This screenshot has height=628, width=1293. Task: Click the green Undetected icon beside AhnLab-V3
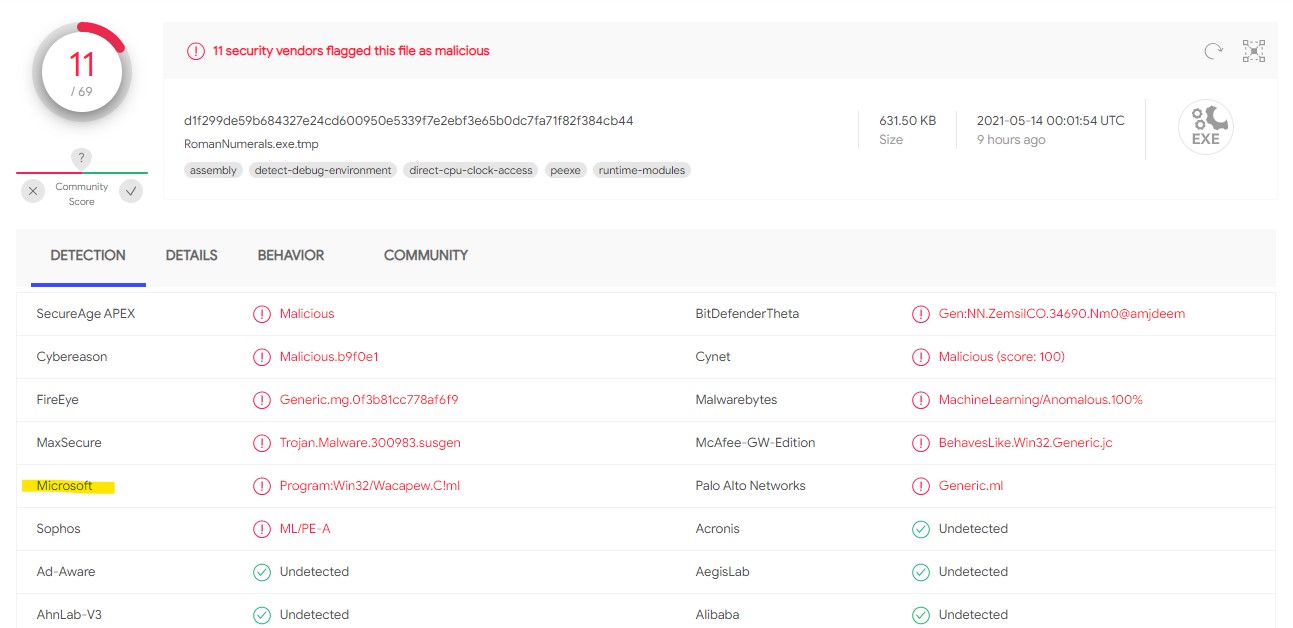262,614
